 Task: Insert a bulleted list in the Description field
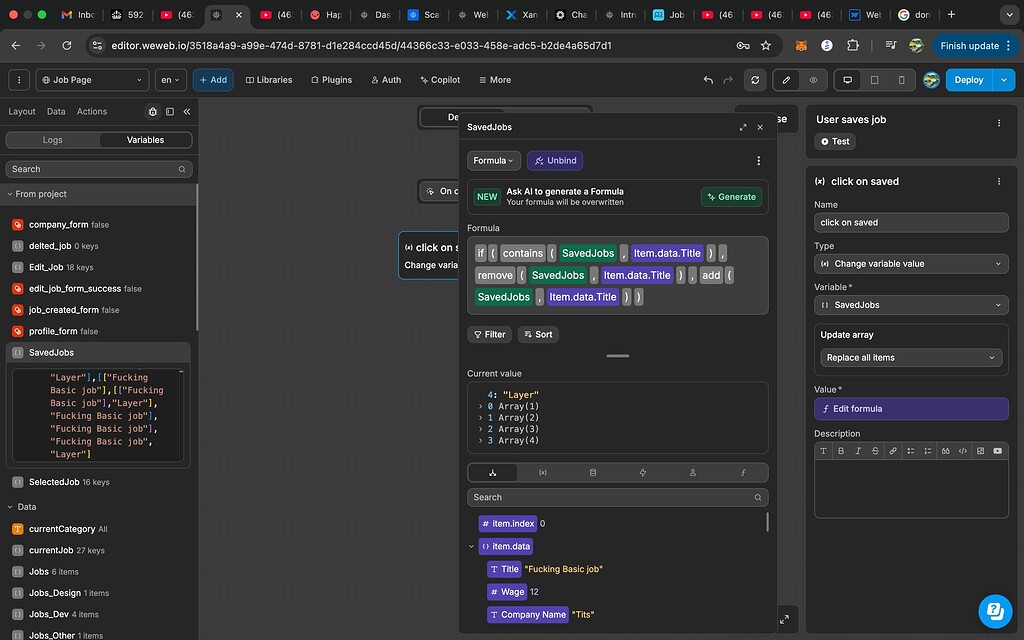(911, 451)
